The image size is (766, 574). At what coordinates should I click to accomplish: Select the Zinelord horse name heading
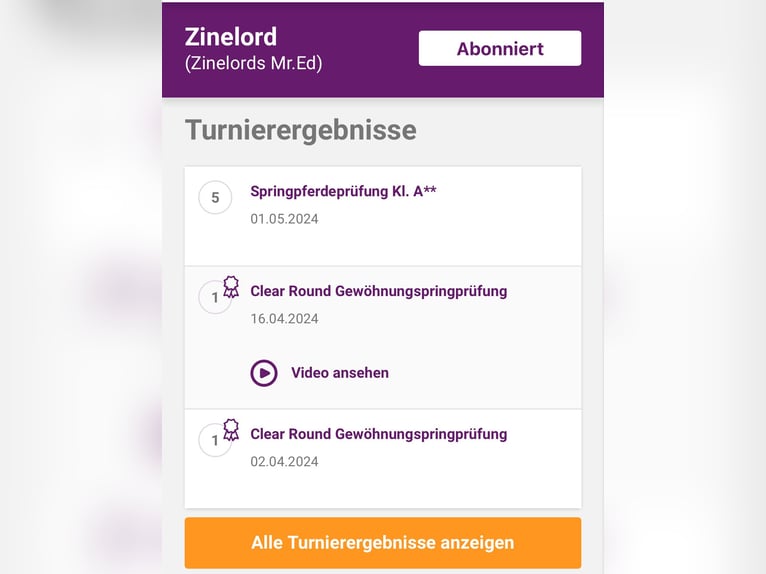(x=231, y=37)
